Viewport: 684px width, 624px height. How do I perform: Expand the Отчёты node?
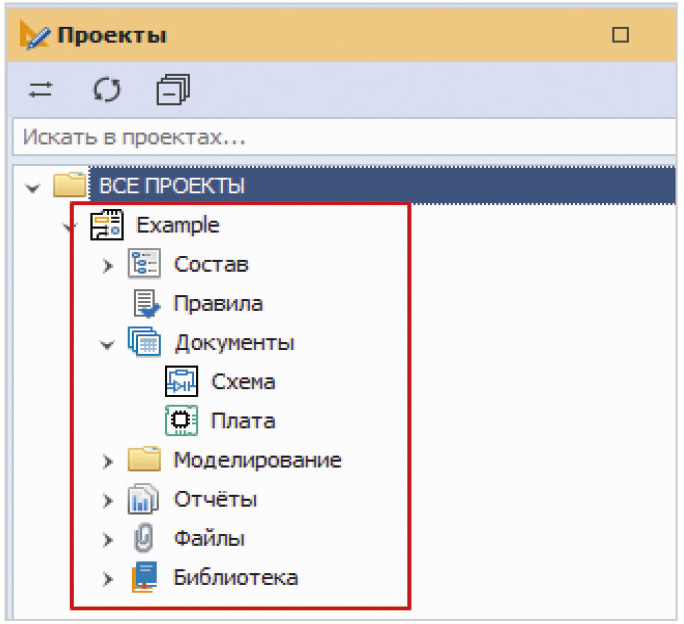pyautogui.click(x=108, y=501)
